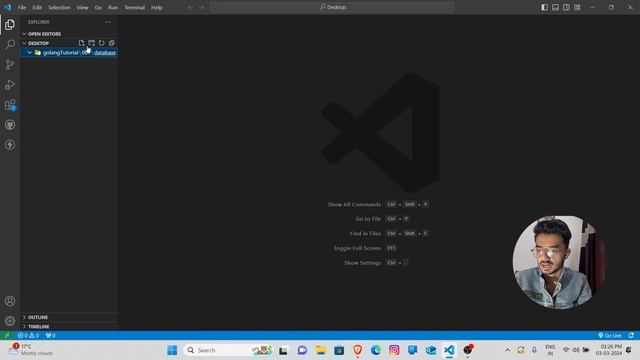640x360 pixels.
Task: Open Brave browser from taskbar
Action: (358, 350)
